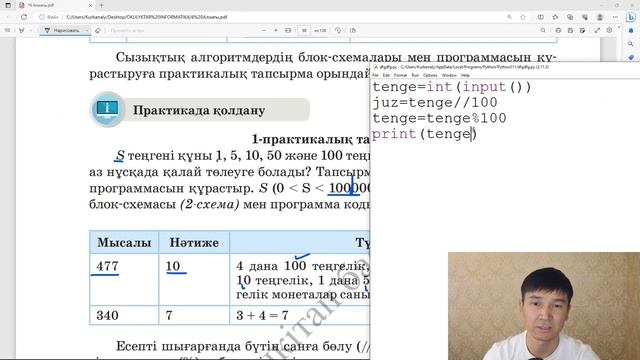Open the browser profile avatar

point(600,17)
